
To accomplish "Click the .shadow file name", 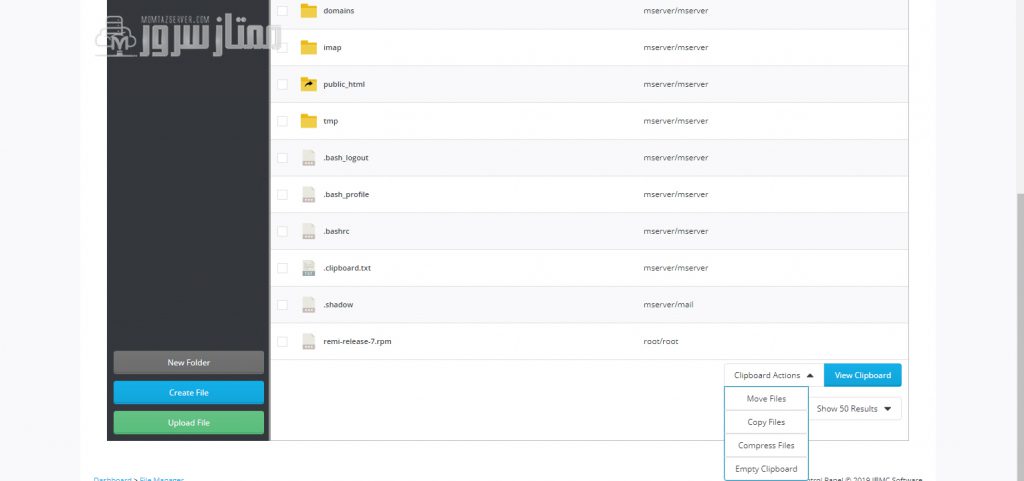I will tap(338, 305).
